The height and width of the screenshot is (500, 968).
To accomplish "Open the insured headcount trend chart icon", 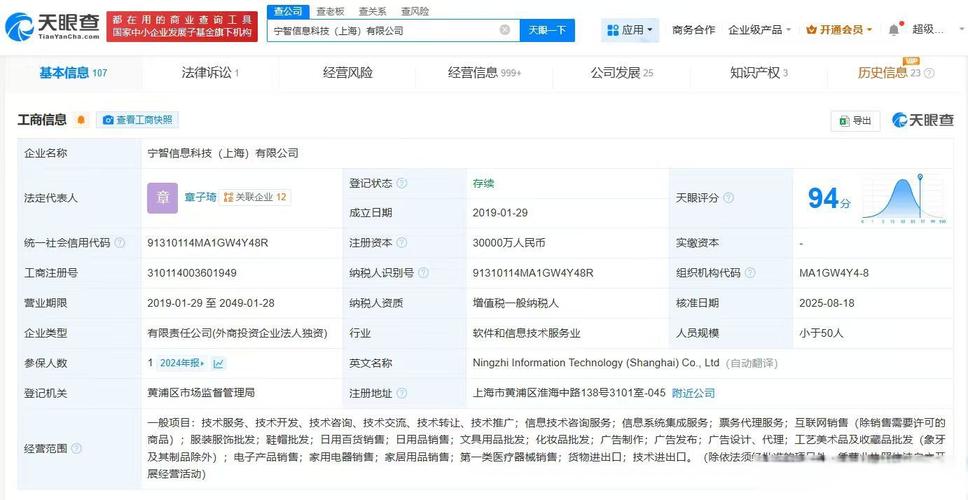I will coord(219,364).
